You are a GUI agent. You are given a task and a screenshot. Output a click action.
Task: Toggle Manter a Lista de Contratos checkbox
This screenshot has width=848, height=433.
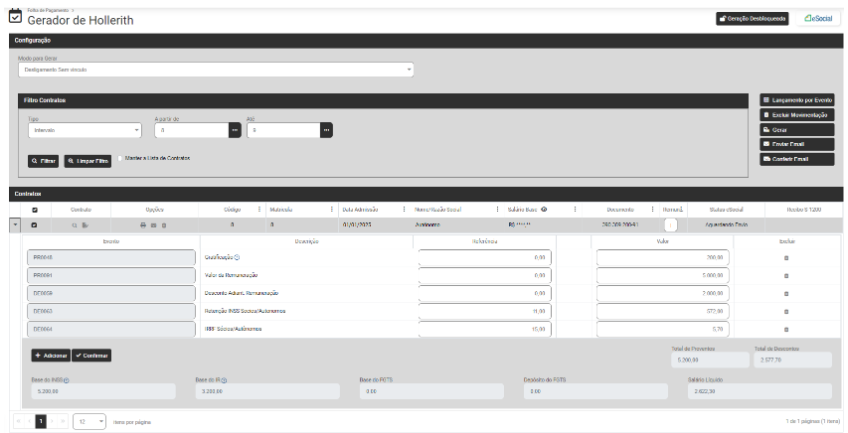[120, 158]
